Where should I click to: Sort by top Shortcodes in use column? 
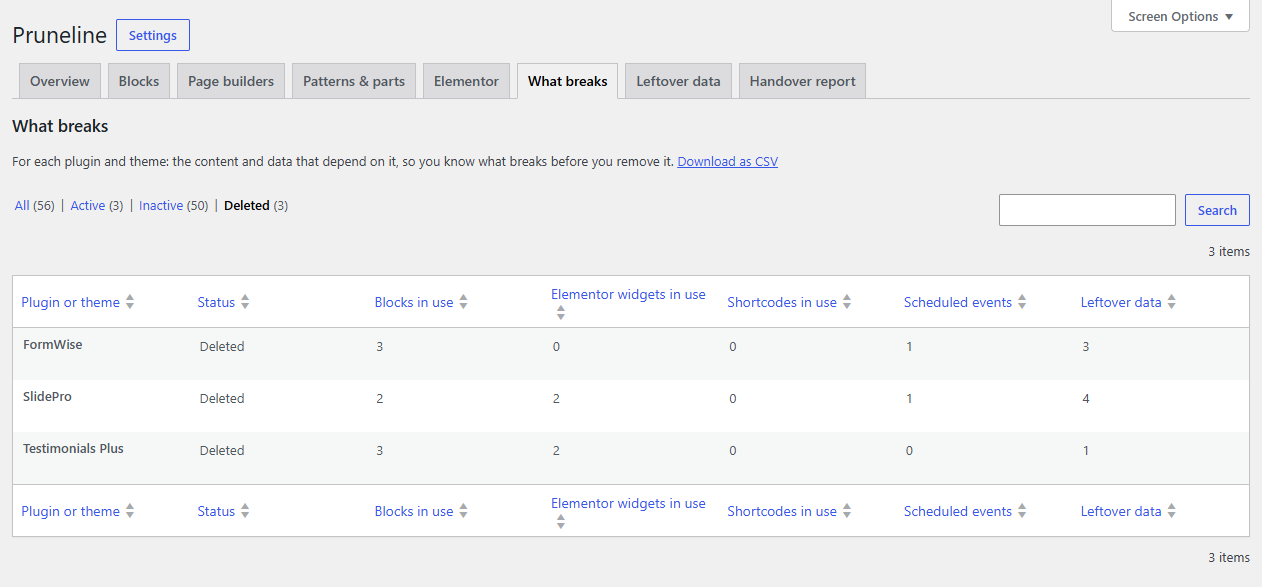782,302
